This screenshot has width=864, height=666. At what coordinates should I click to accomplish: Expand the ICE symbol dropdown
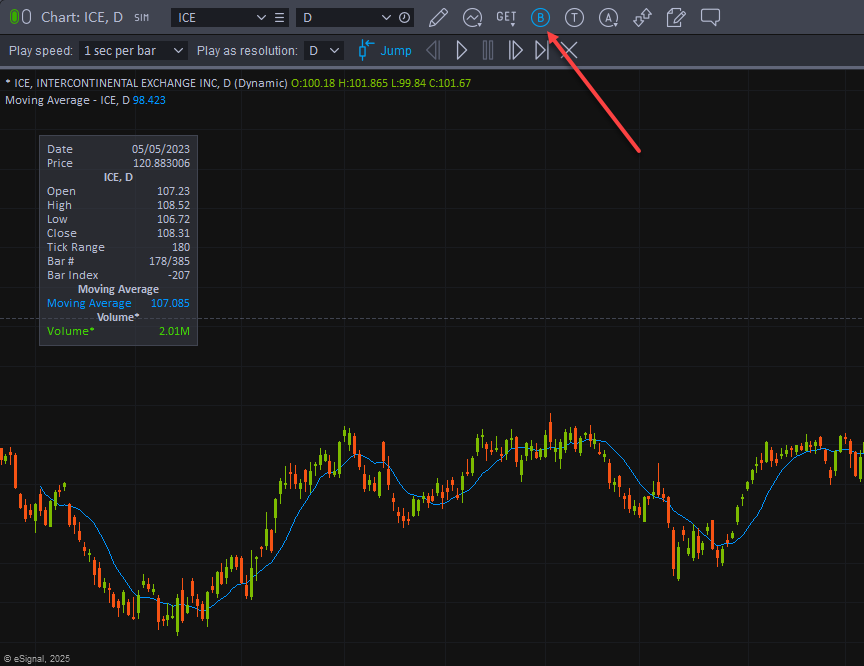262,17
